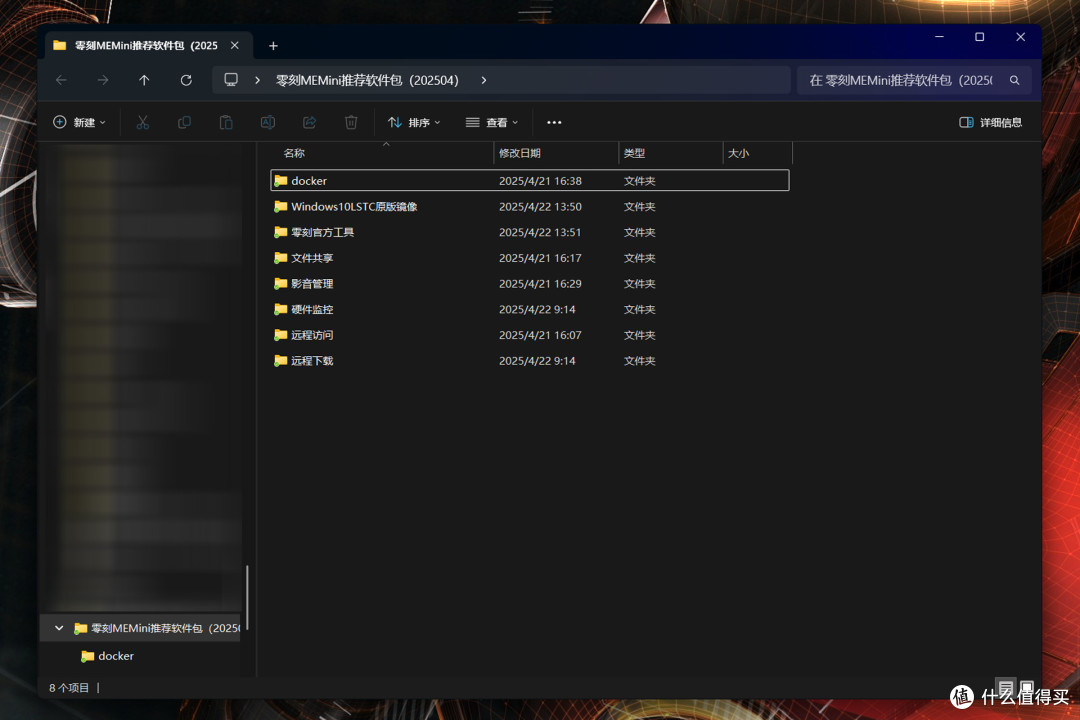Screen dimensions: 1080x720
Task: Click the 2025/4/22 13:51 date cell
Action: (x=540, y=232)
